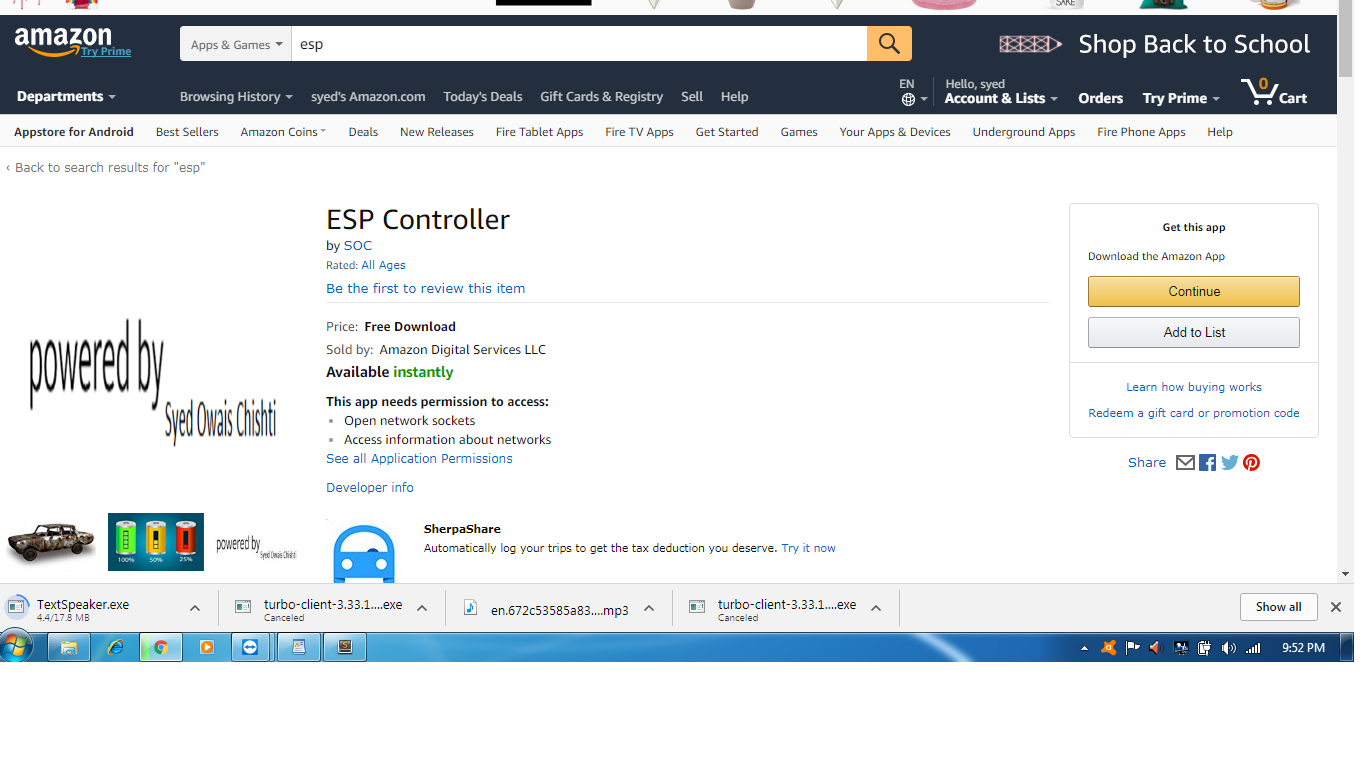Open New Releases

pyautogui.click(x=437, y=132)
